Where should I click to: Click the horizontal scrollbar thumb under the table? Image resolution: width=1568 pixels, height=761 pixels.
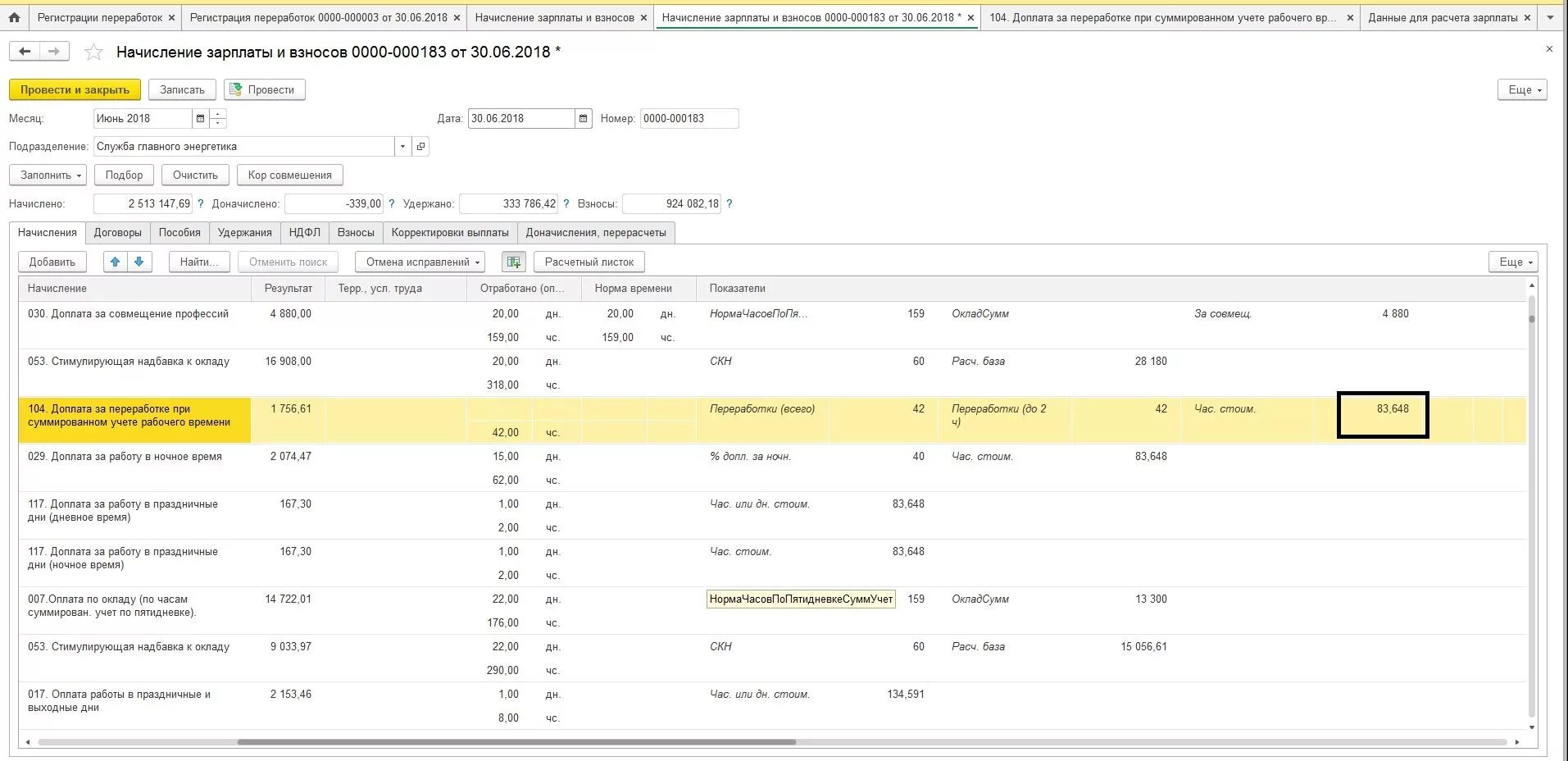(516, 742)
